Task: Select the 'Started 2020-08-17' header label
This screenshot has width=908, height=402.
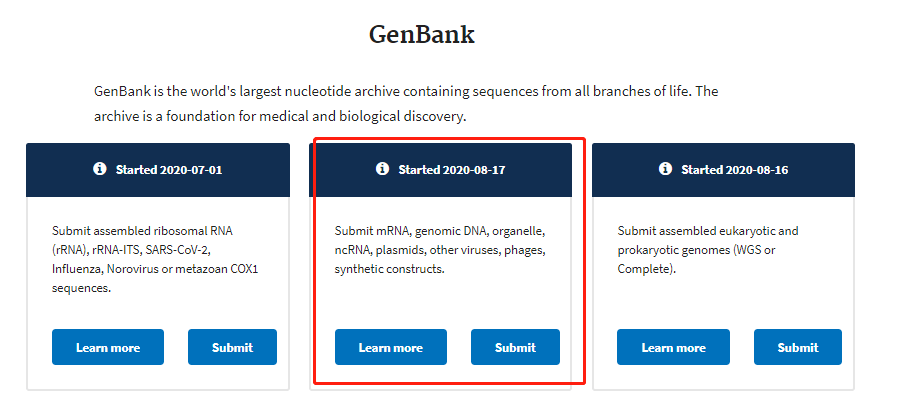Action: (x=452, y=170)
